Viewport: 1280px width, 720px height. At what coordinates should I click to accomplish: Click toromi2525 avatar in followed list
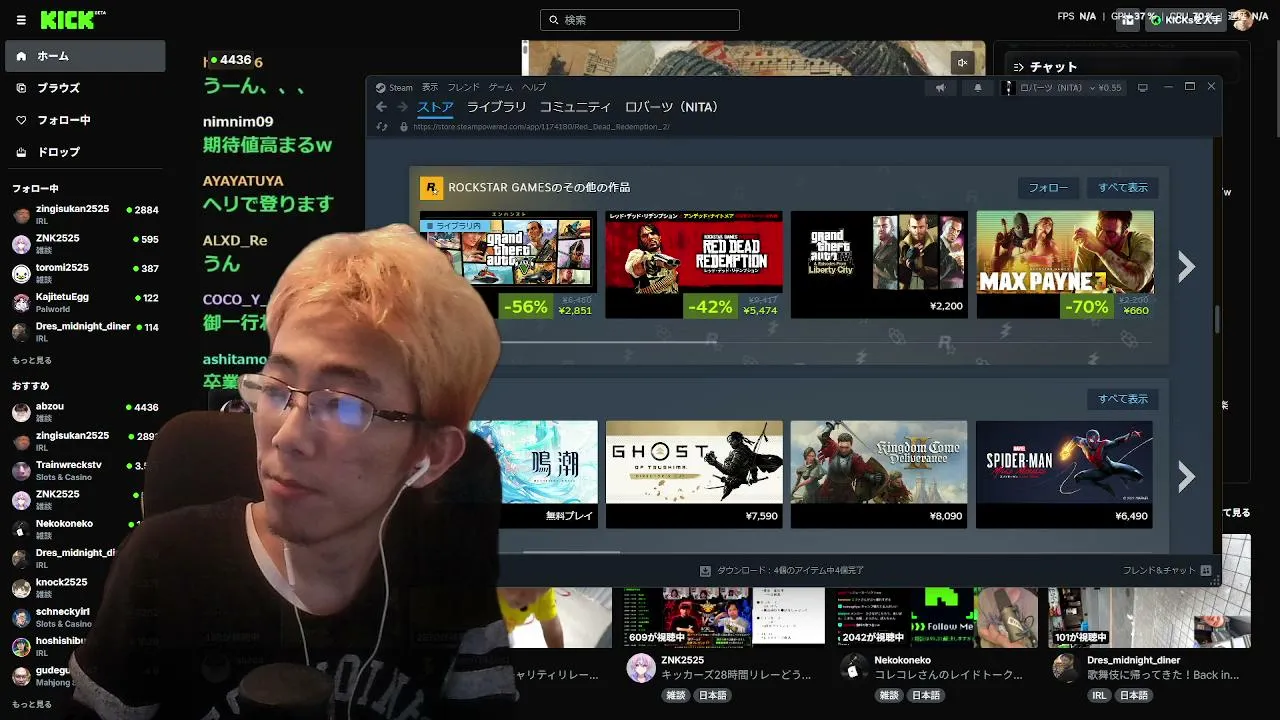pyautogui.click(x=21, y=273)
